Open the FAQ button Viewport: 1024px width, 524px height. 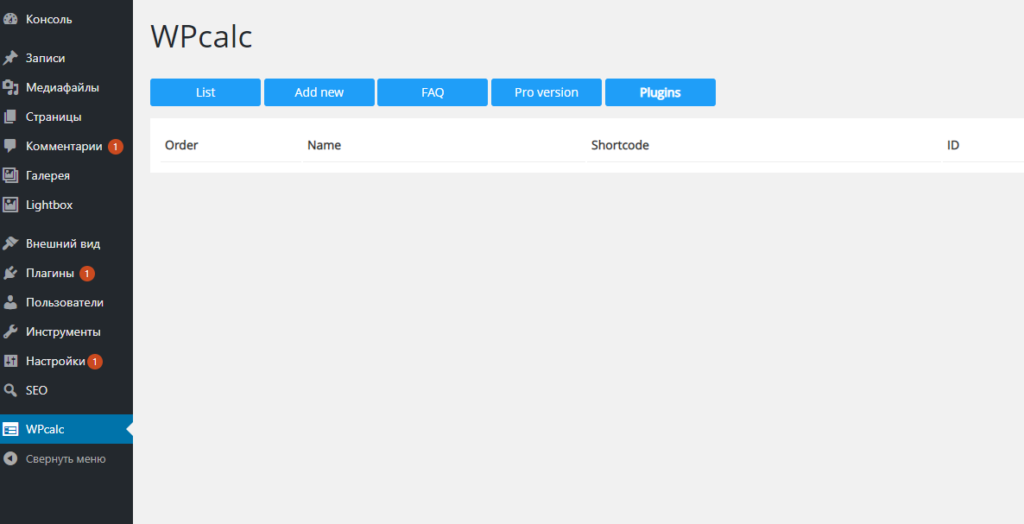pos(432,92)
